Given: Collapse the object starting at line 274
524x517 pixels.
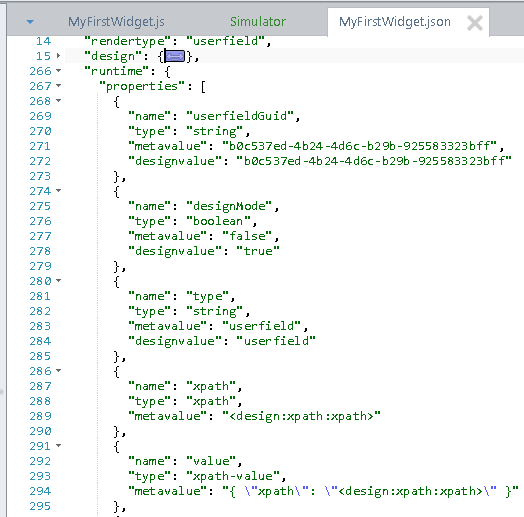Looking at the screenshot, I should pyautogui.click(x=58, y=190).
